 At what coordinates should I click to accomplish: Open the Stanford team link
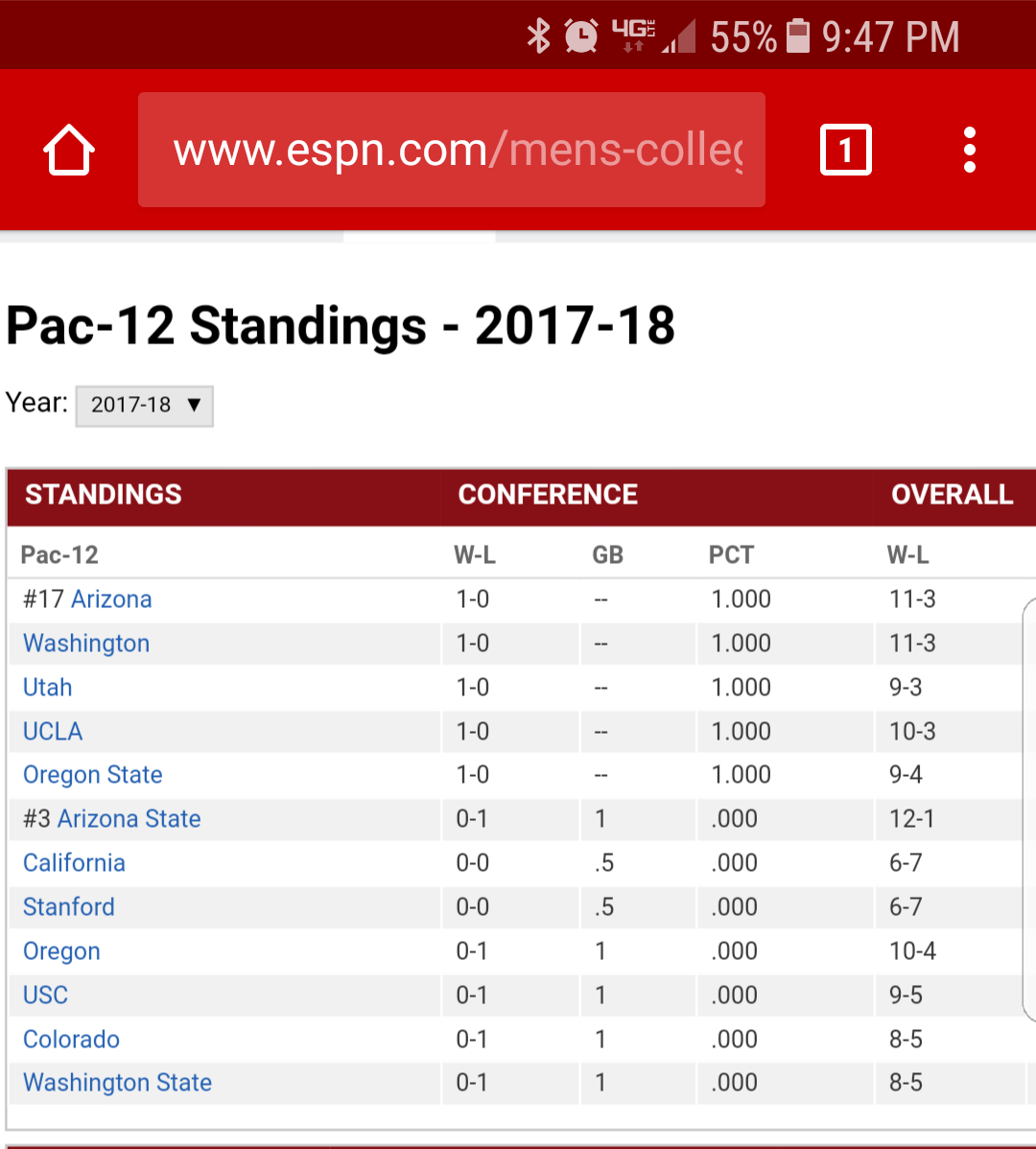[69, 906]
